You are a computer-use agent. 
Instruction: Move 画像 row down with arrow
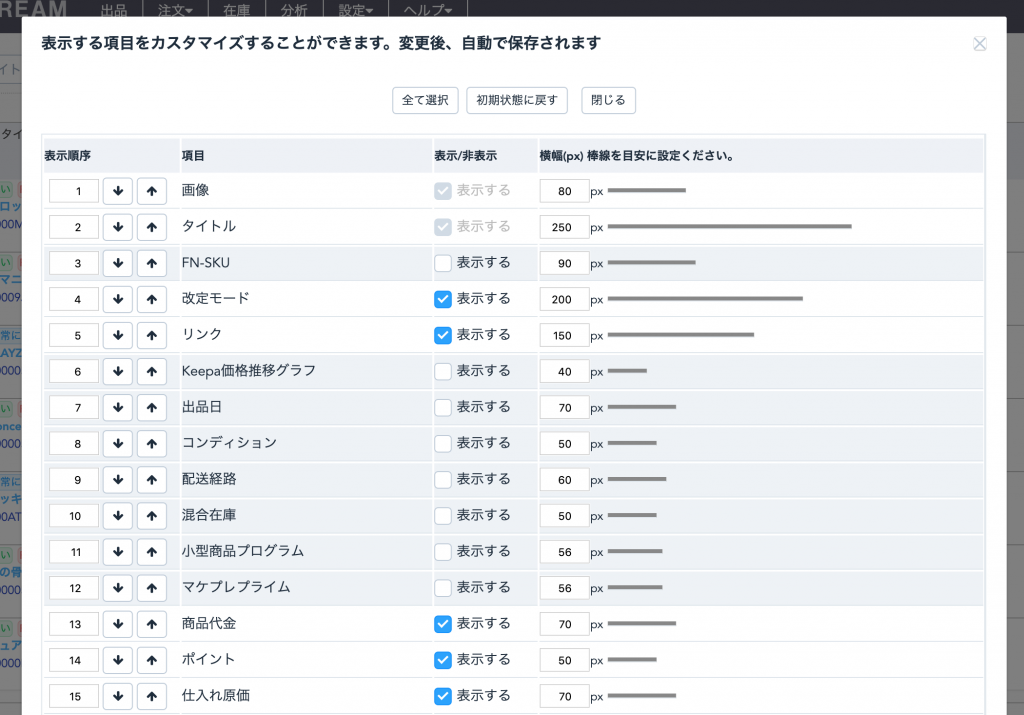coord(118,191)
